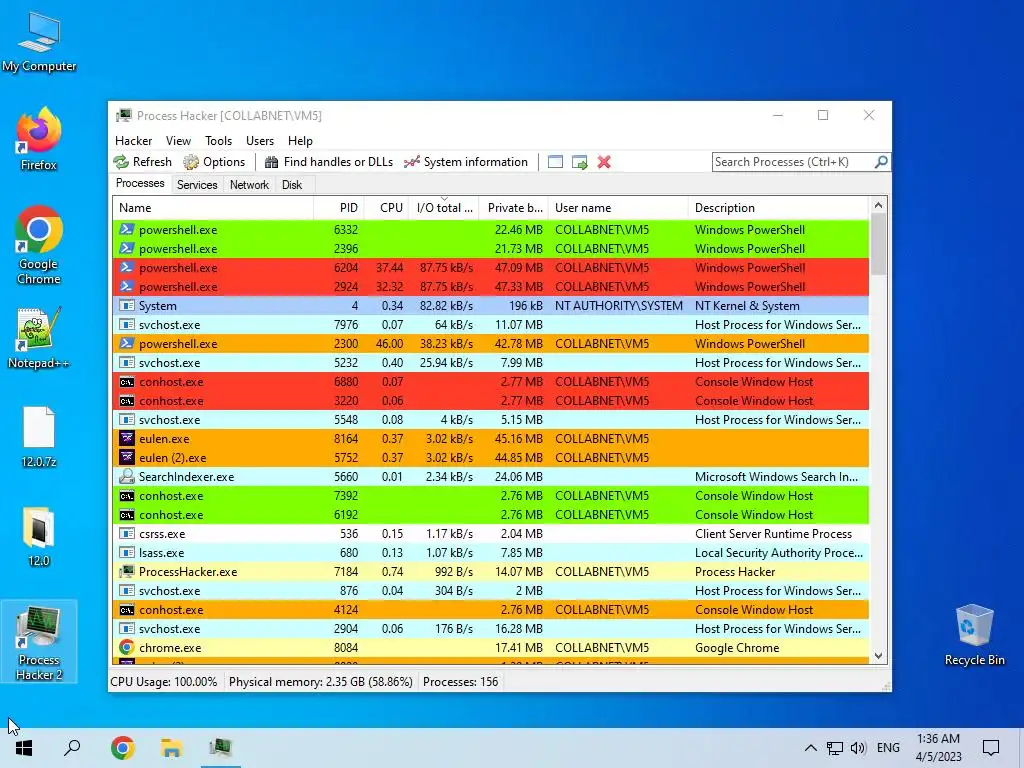The image size is (1024, 768).
Task: Open the Users menu
Action: [x=260, y=141]
